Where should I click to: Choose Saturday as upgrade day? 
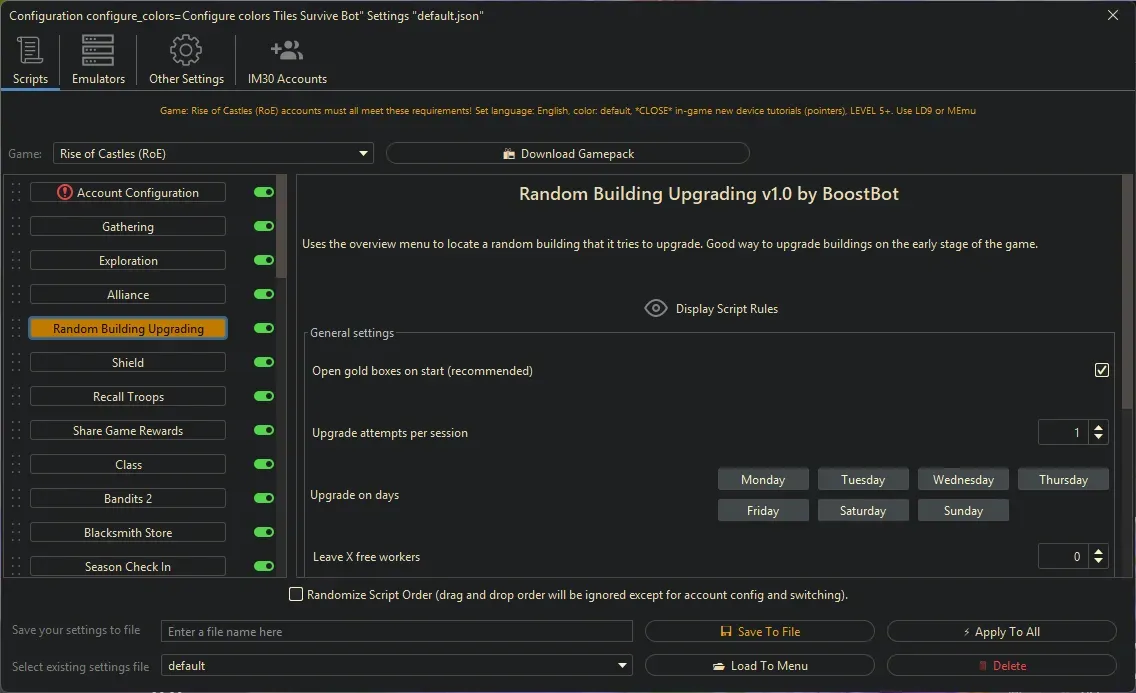863,511
